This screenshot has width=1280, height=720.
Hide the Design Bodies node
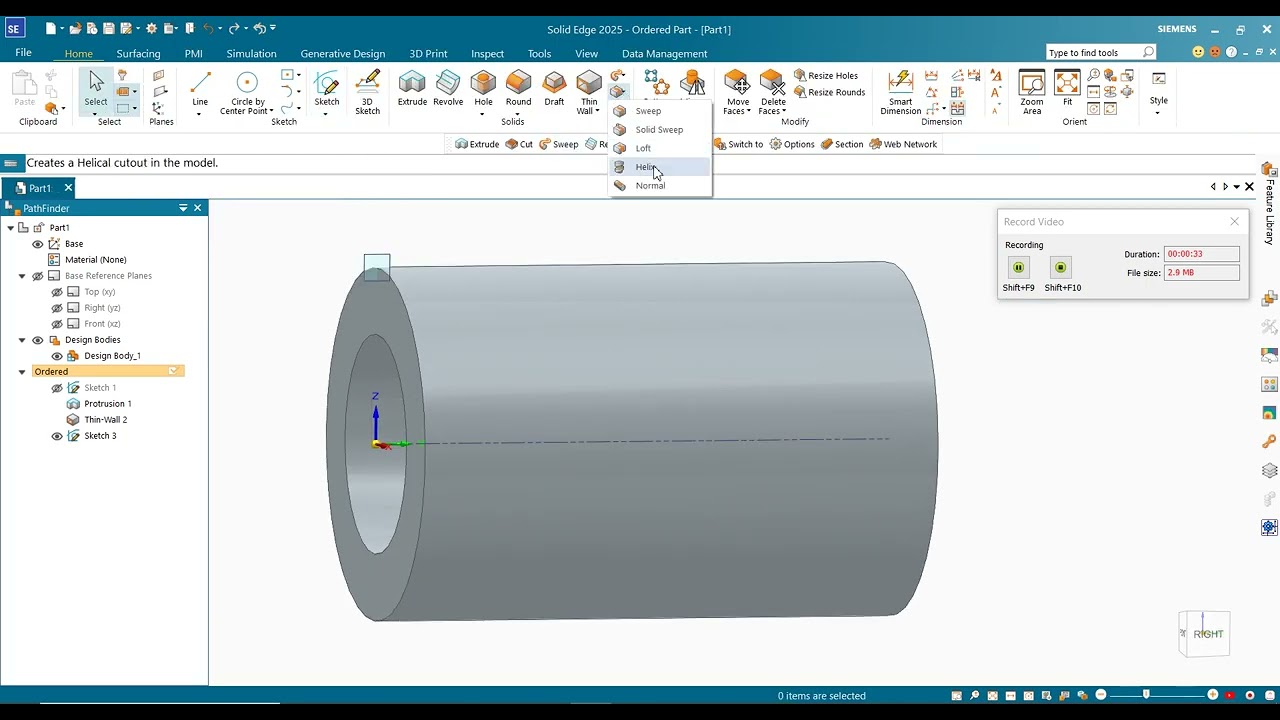point(38,340)
